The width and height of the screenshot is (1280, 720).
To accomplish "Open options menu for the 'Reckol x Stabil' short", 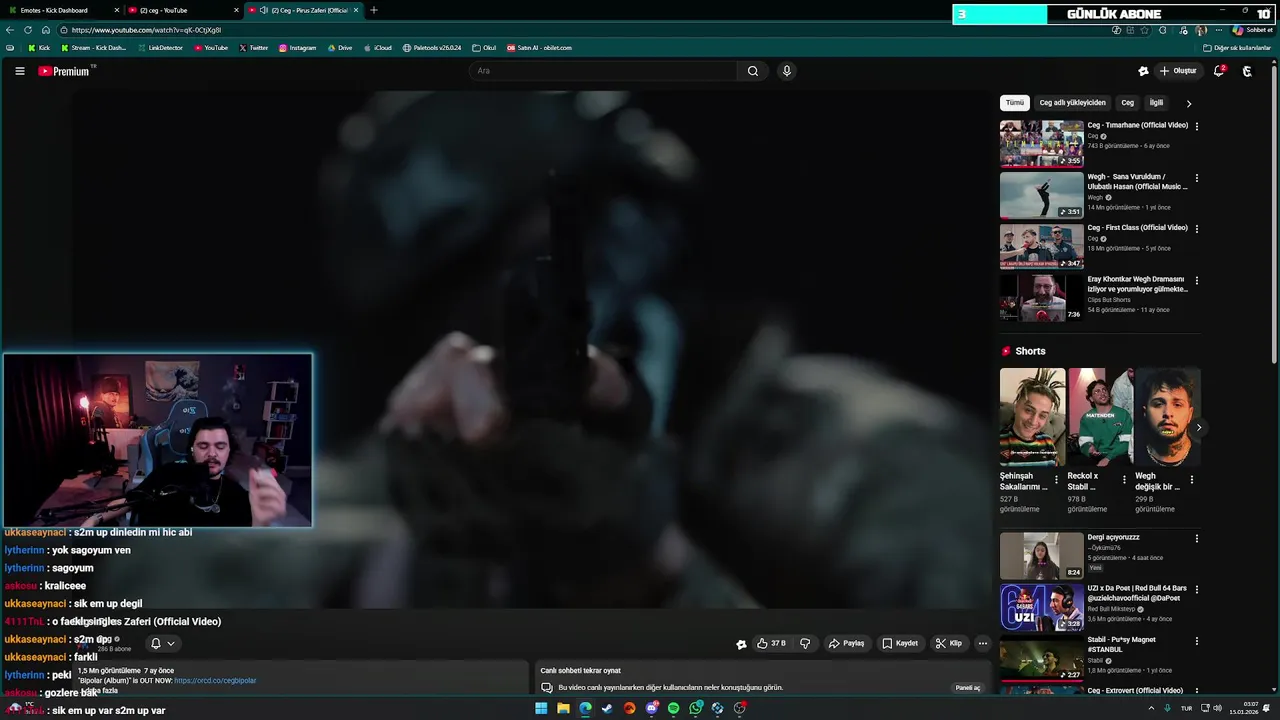I will 1124,480.
